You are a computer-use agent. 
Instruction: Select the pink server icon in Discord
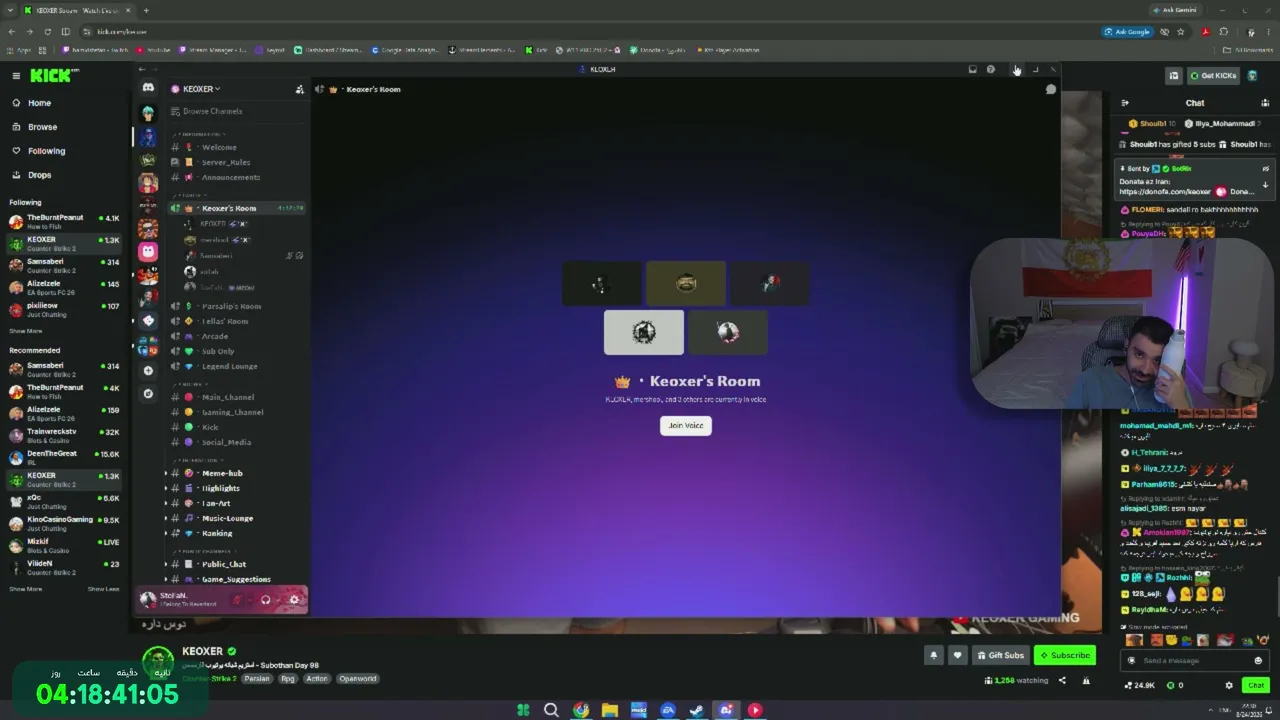148,252
